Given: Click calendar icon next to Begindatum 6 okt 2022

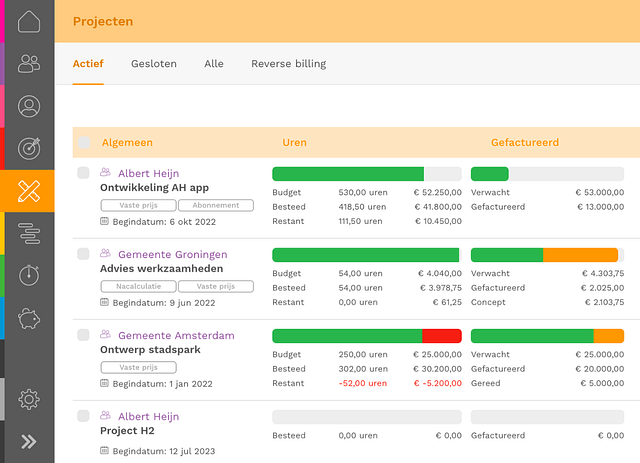Looking at the screenshot, I should (x=104, y=221).
